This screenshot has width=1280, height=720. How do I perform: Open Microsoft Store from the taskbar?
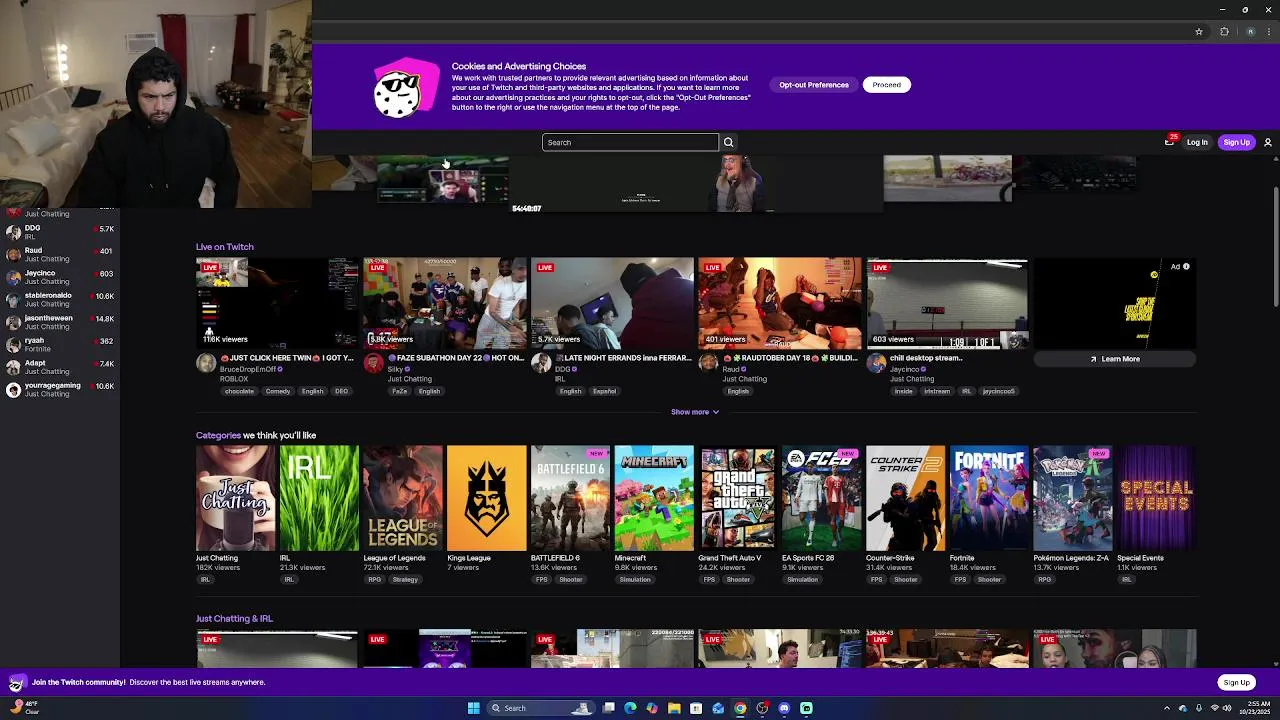pos(696,708)
